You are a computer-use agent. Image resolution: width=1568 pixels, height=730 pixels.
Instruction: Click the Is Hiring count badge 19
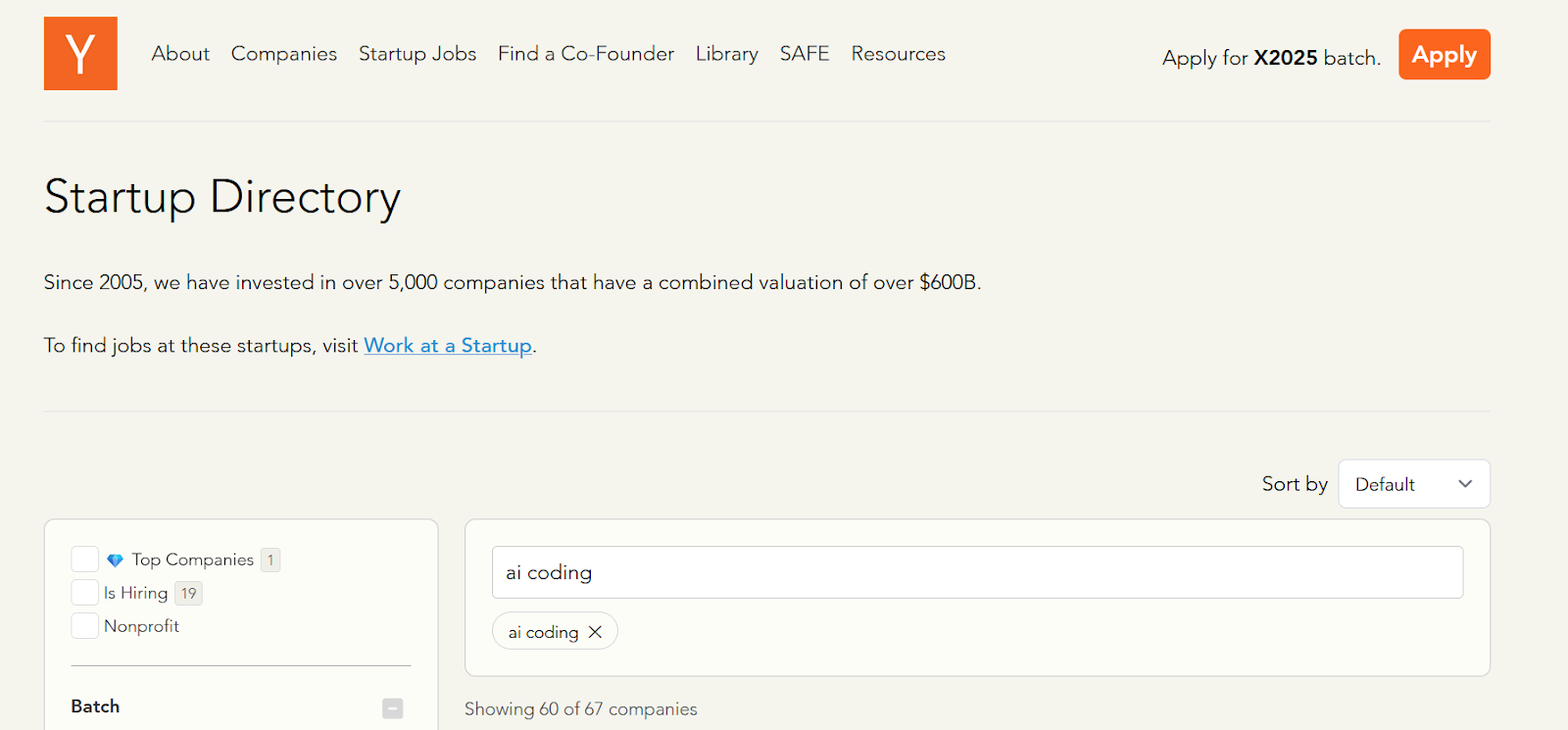coord(189,593)
